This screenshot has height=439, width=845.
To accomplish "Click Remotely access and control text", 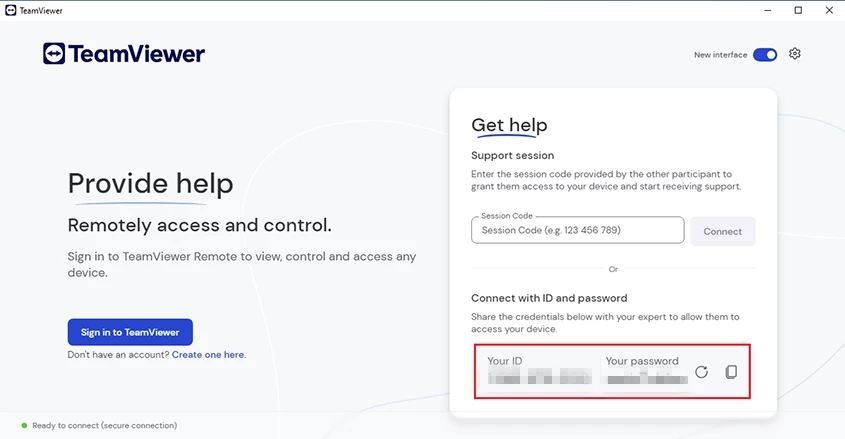I will pos(199,225).
